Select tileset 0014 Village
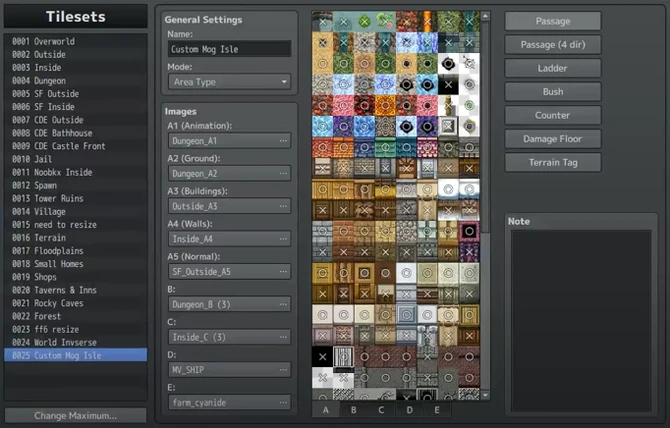 click(76, 212)
